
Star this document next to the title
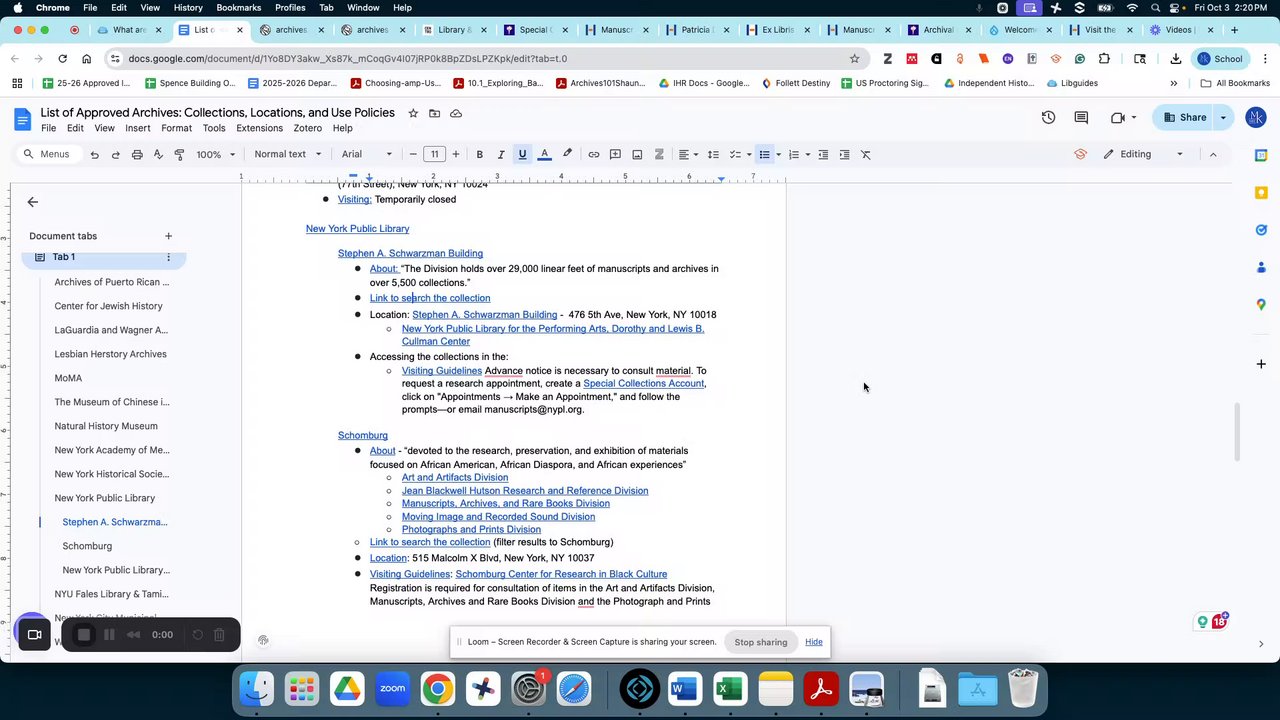pyautogui.click(x=413, y=113)
